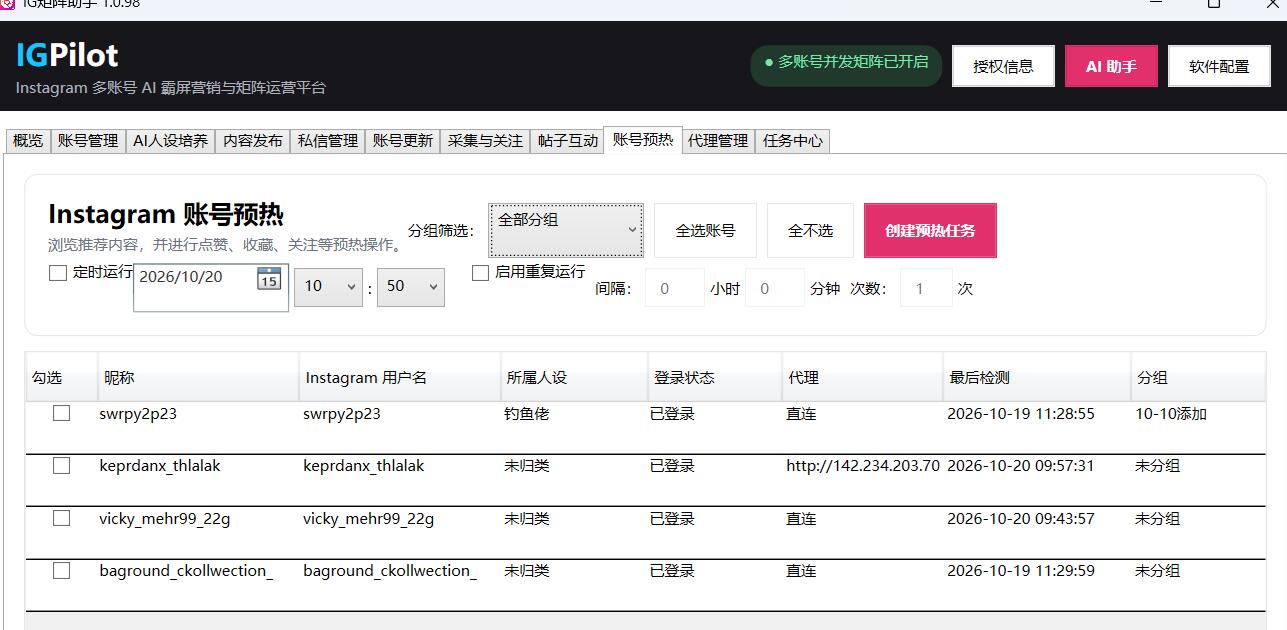Open the minute dropdown showing 50
Screen dimensions: 1287x630
tap(411, 287)
